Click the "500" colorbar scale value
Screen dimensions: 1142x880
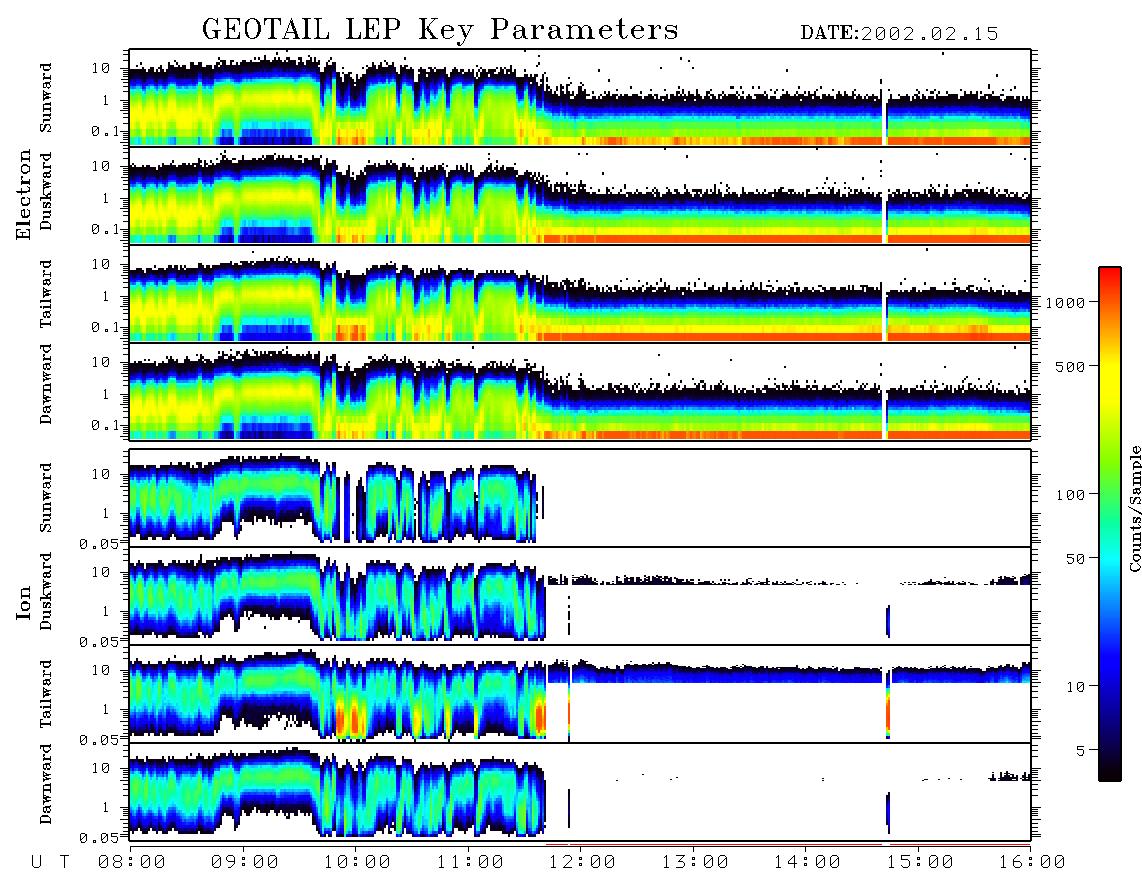tap(1070, 366)
